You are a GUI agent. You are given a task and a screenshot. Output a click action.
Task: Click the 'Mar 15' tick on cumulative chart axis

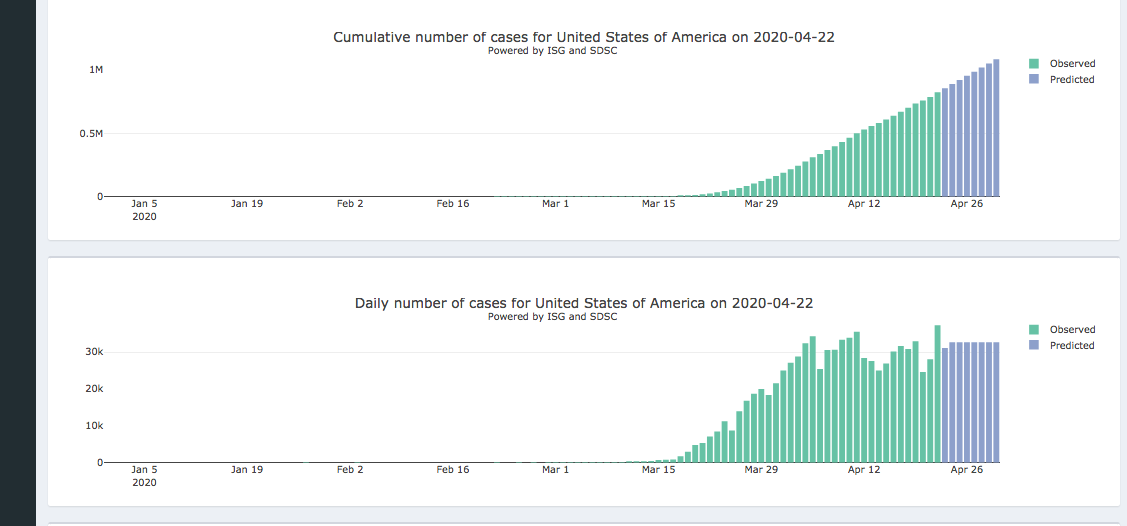(658, 204)
